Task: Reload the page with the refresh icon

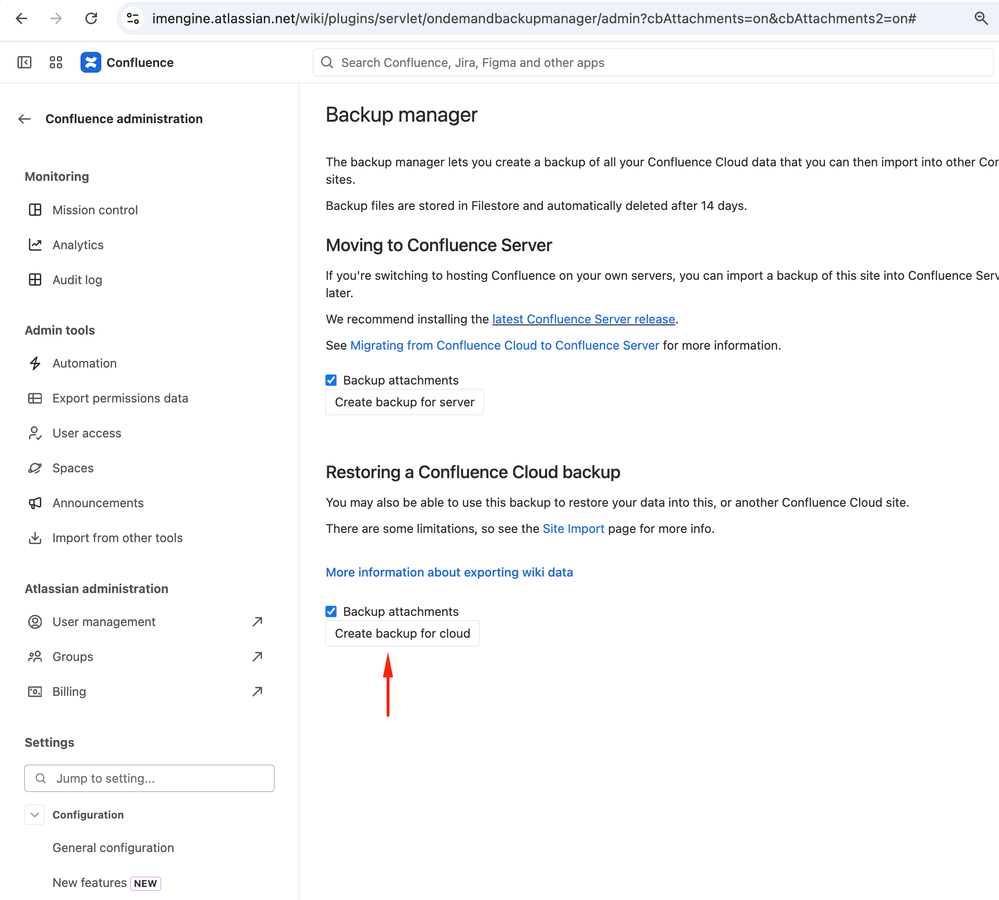Action: point(91,17)
